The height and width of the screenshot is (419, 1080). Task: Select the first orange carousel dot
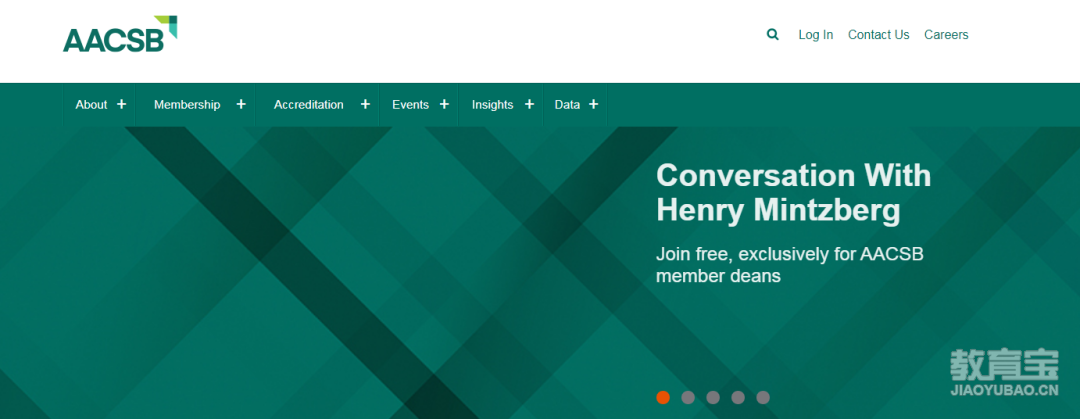tap(663, 397)
